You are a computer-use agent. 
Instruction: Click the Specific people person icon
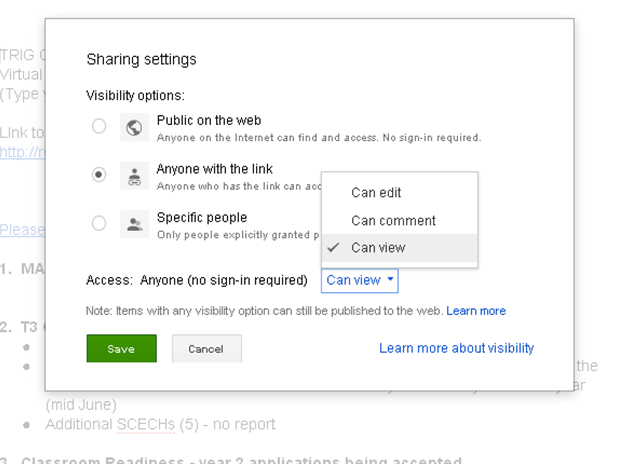[x=134, y=223]
